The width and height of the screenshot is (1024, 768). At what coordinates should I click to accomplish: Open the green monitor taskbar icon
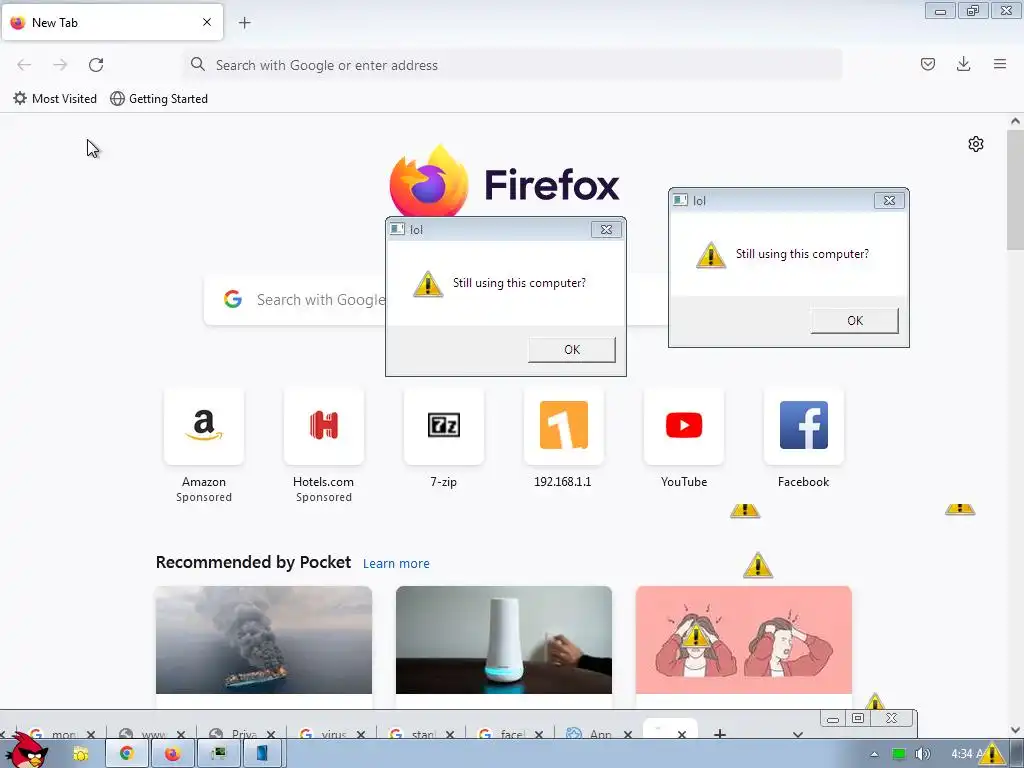[218, 754]
